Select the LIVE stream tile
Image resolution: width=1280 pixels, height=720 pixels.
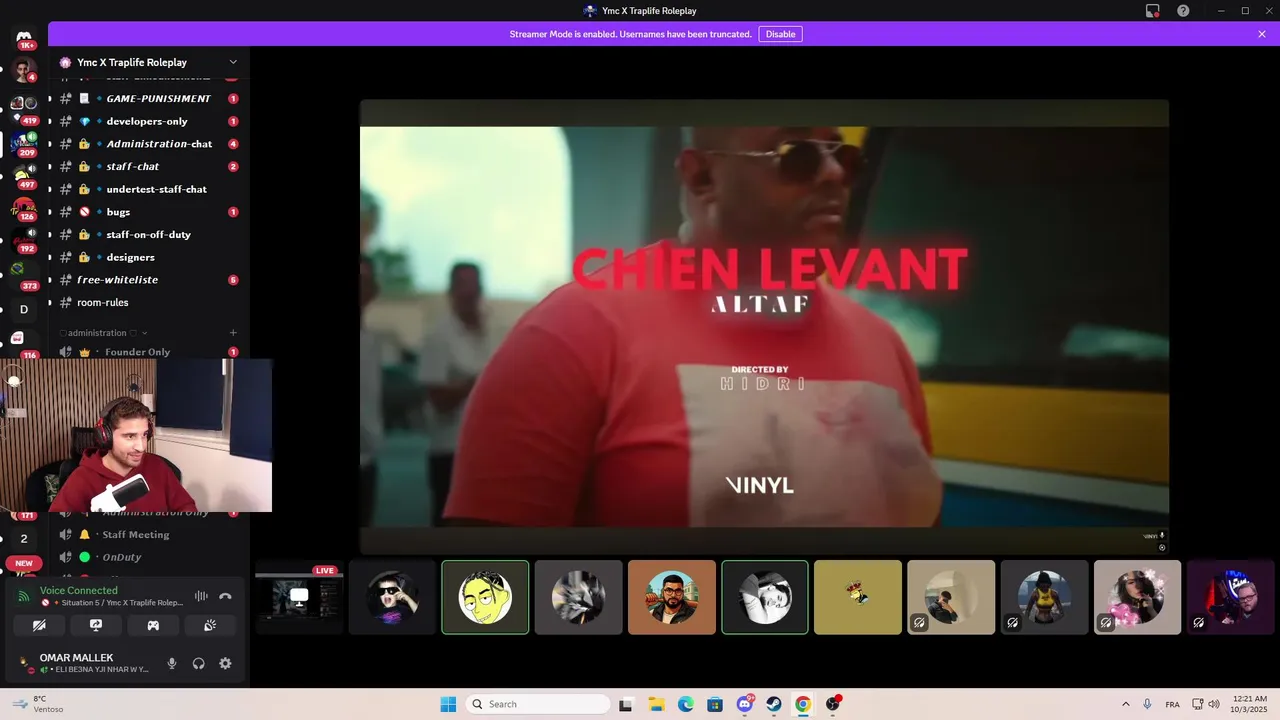pos(298,597)
